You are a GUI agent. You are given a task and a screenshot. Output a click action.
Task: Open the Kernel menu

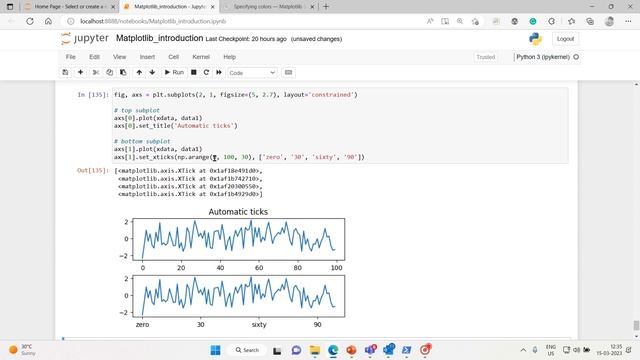pyautogui.click(x=201, y=57)
